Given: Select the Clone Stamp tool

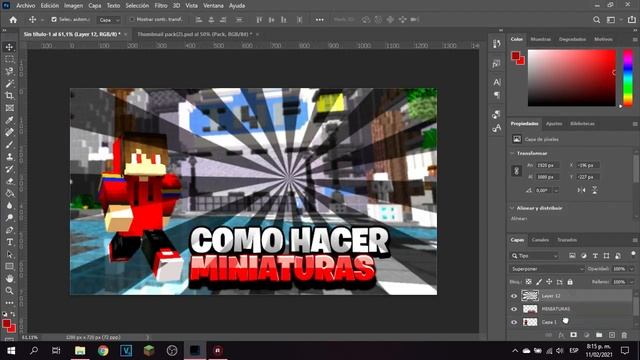Looking at the screenshot, I should pyautogui.click(x=9, y=157).
